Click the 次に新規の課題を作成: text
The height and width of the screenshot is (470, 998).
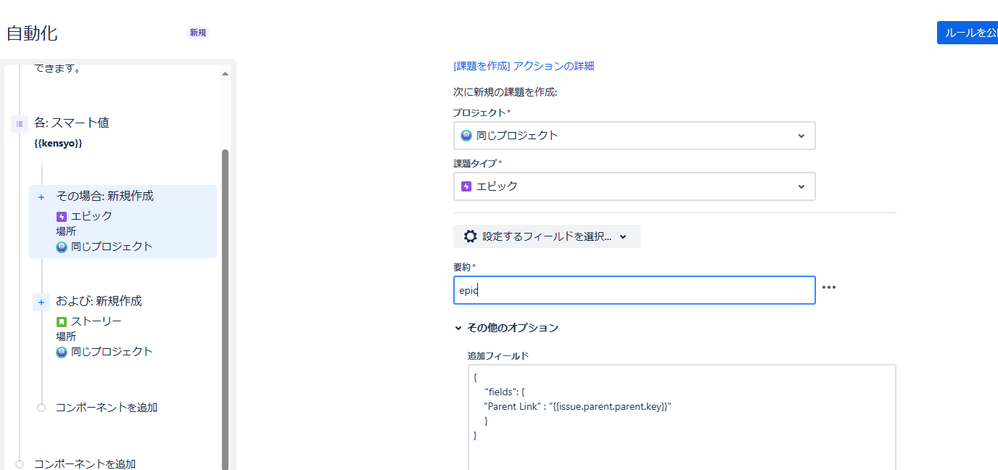pyautogui.click(x=505, y=92)
